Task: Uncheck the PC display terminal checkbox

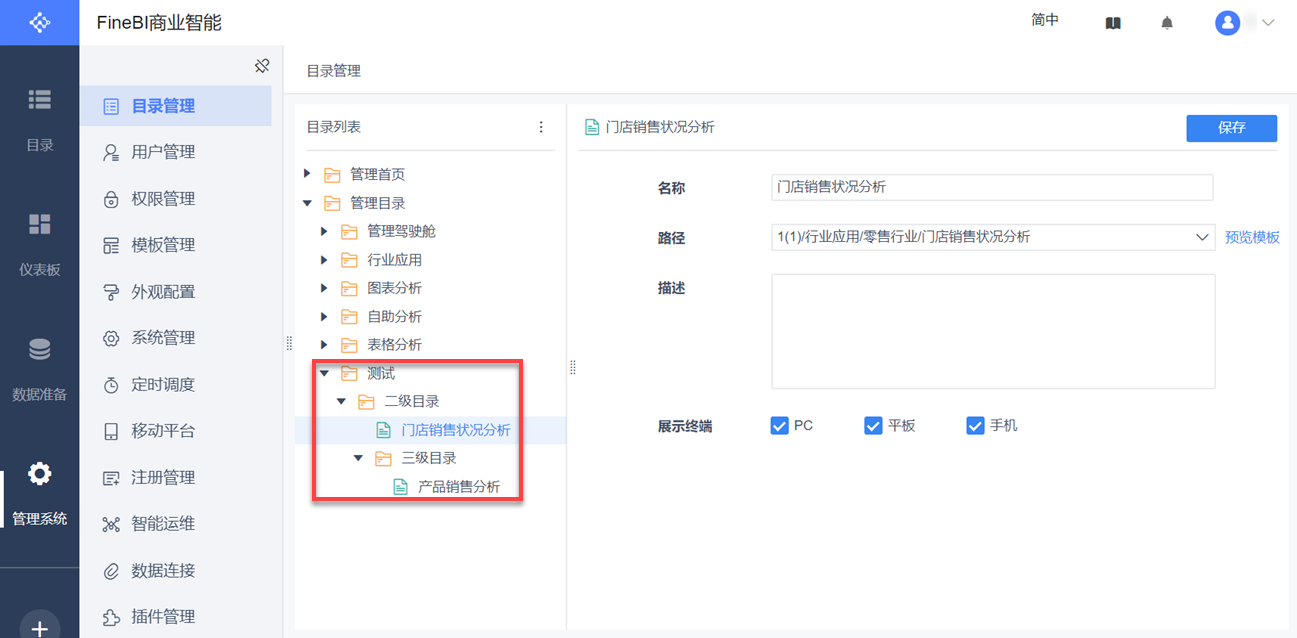Action: point(780,426)
